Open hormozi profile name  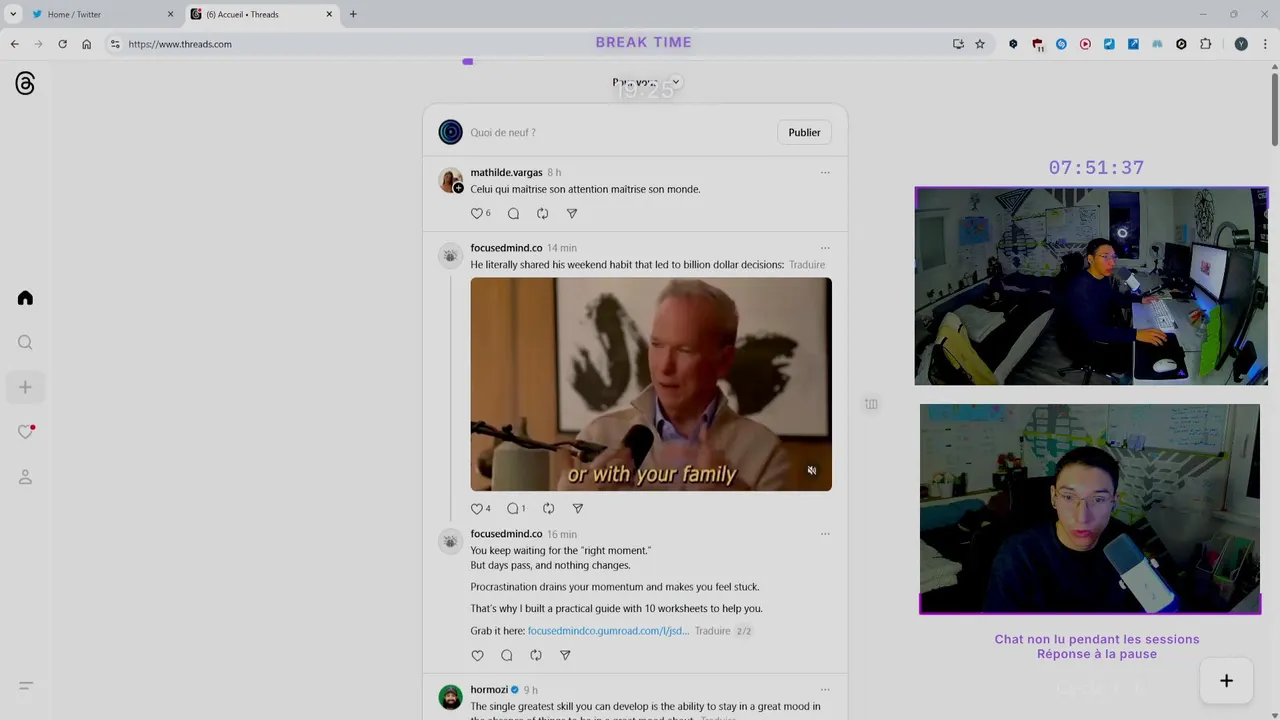(489, 689)
